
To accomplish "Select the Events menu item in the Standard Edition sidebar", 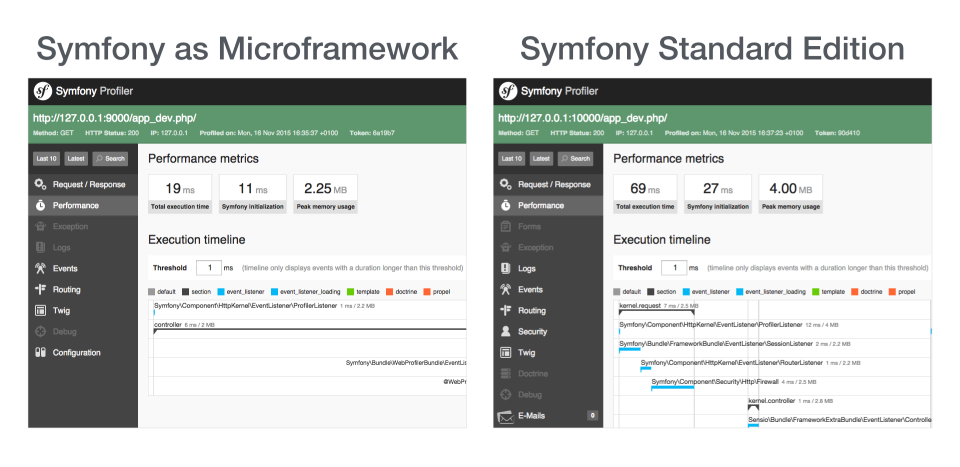I will [531, 289].
